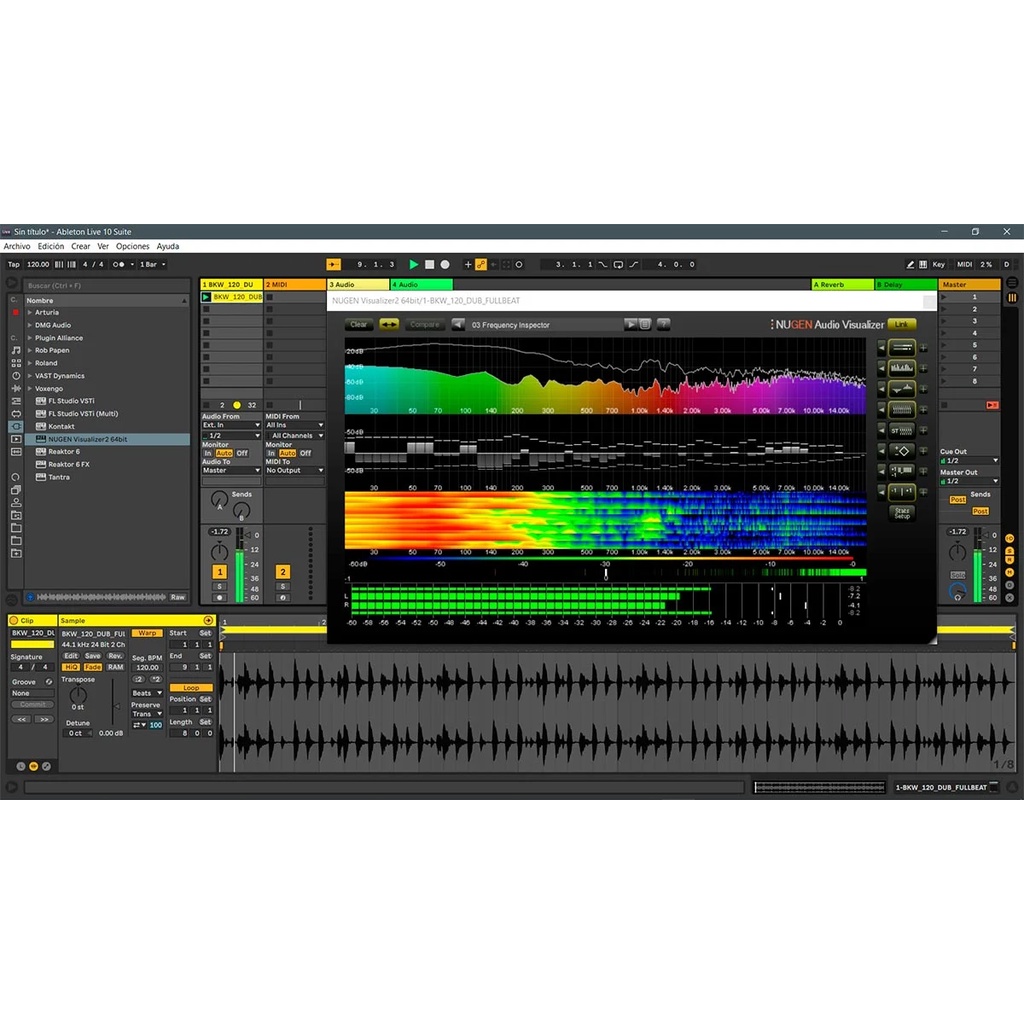Select Reaktor 6 FX plugin
Screen dimensions: 1024x1024
pos(69,464)
